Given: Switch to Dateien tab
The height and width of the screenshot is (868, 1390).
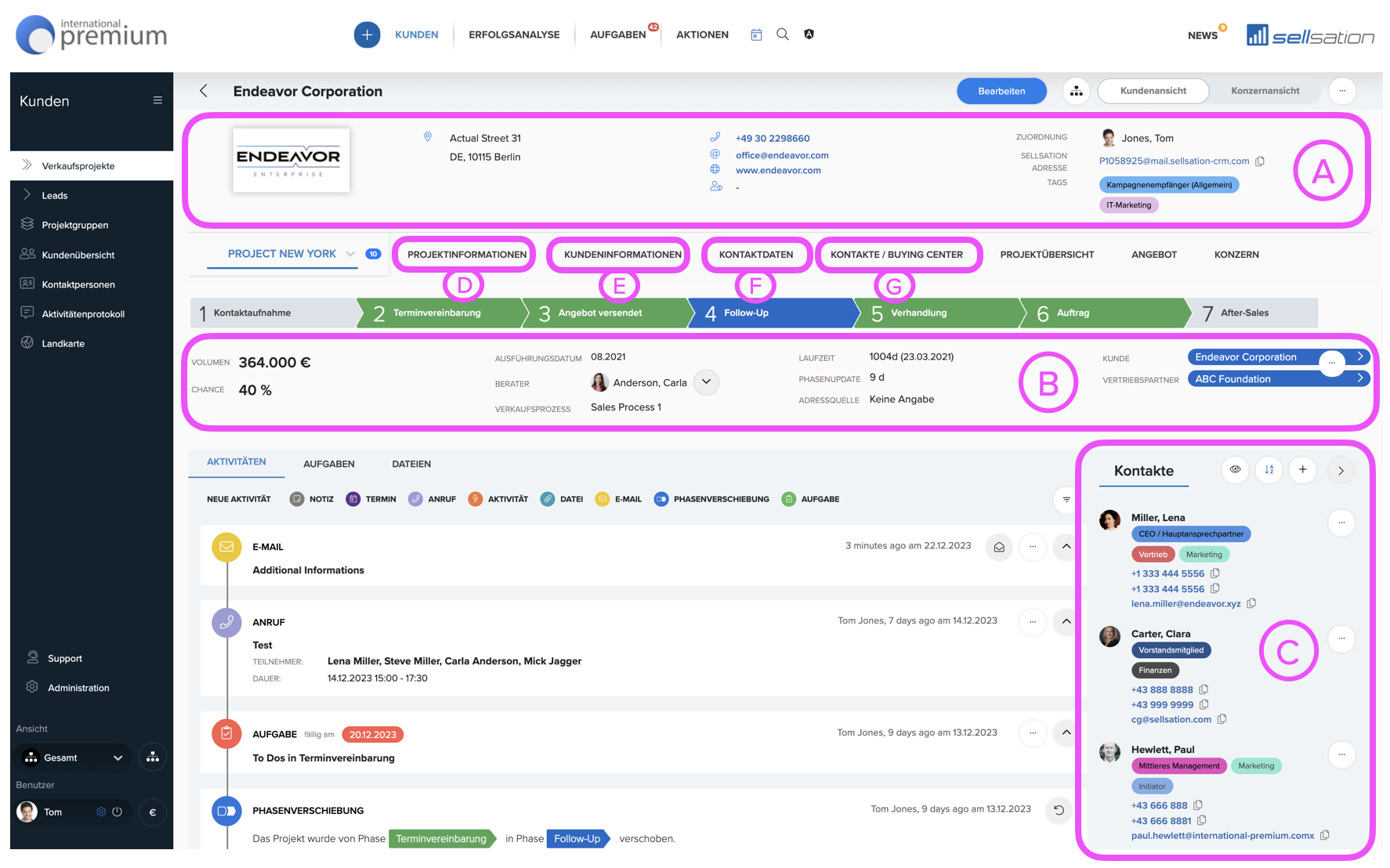Looking at the screenshot, I should (x=411, y=464).
